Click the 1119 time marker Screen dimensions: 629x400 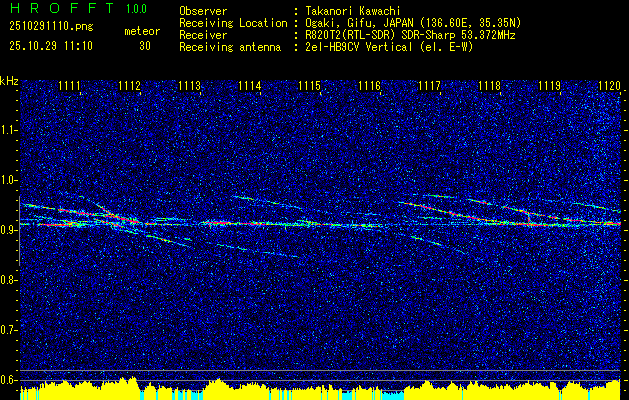pos(550,86)
